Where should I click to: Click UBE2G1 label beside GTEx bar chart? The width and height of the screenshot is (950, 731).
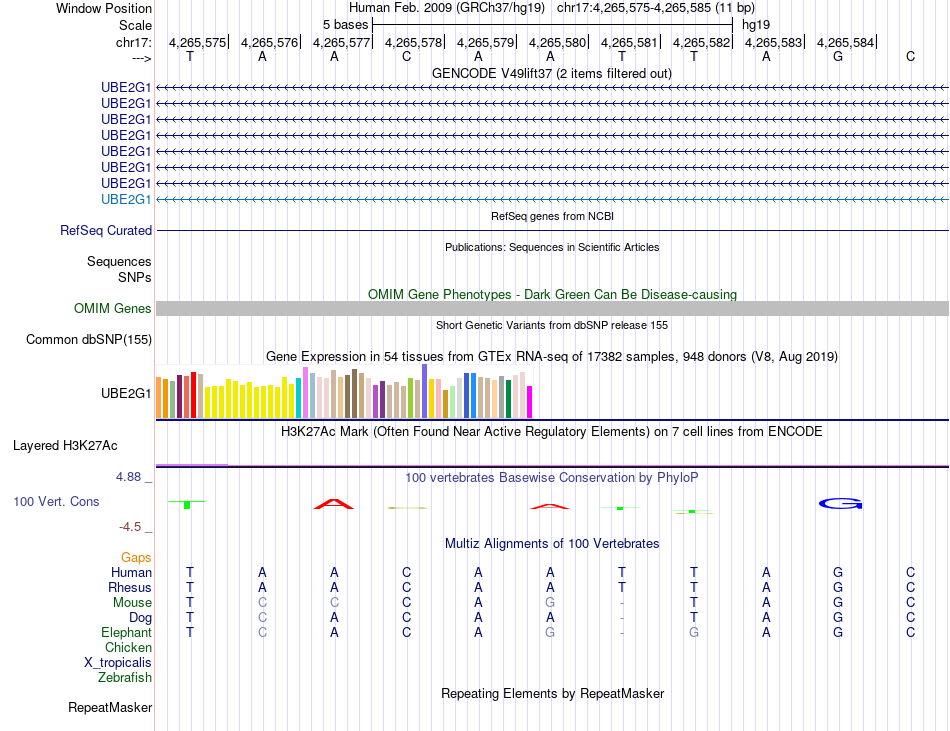pos(126,393)
